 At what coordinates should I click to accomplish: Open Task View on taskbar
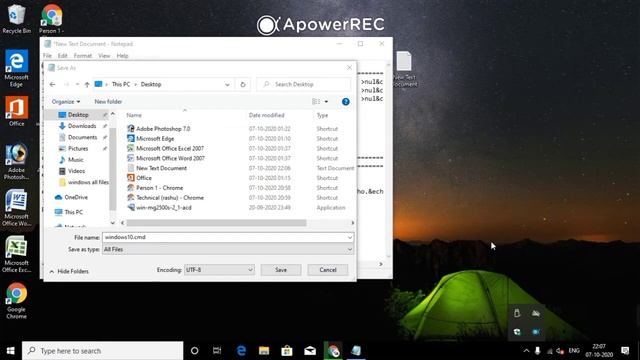[x=217, y=351]
